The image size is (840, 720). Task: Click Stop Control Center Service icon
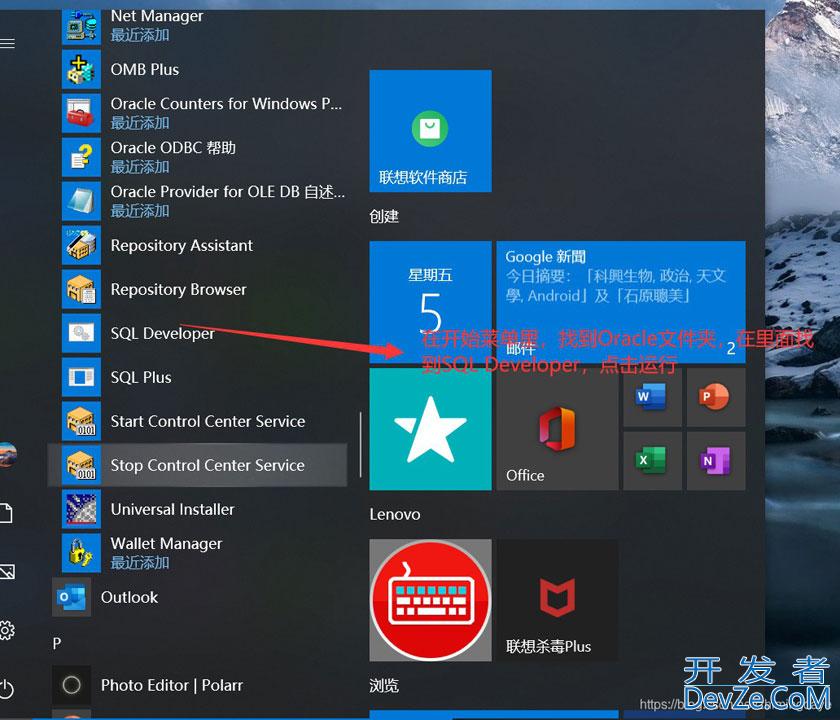81,464
